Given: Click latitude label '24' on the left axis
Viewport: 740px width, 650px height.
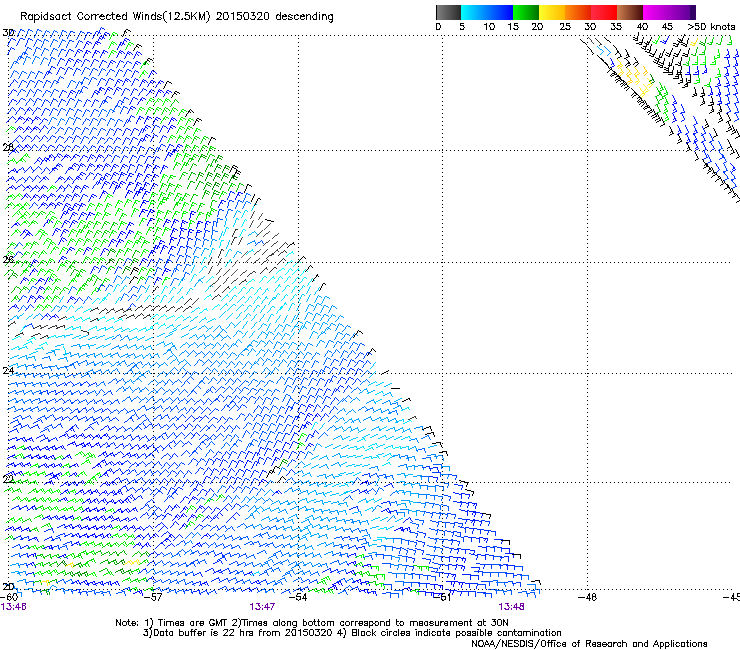Looking at the screenshot, I should (x=8, y=371).
